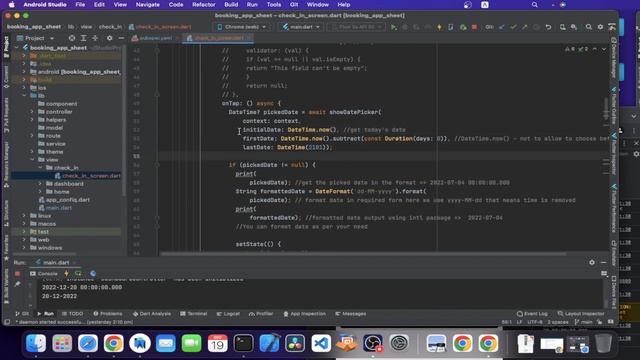The width and height of the screenshot is (640, 360).
Task: Stop process with red square in Run panel
Action: point(17,273)
